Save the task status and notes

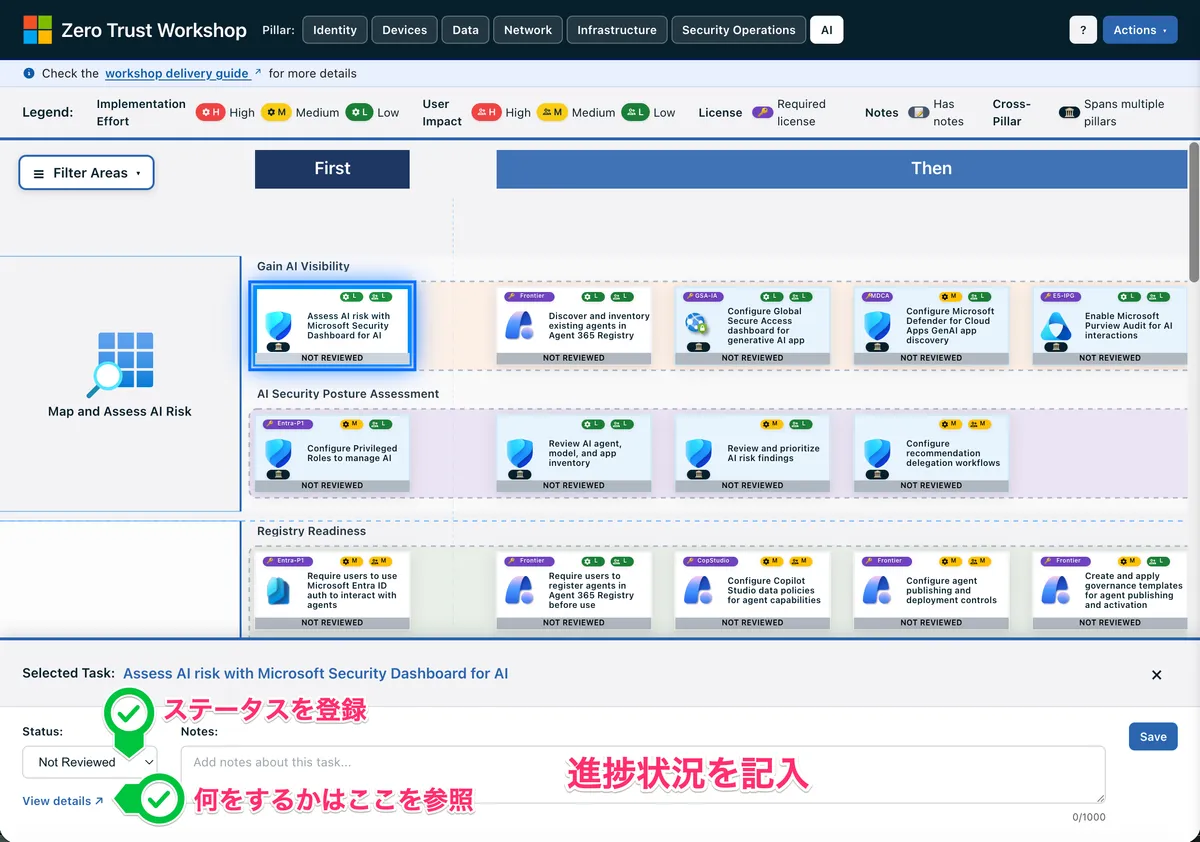(1152, 737)
